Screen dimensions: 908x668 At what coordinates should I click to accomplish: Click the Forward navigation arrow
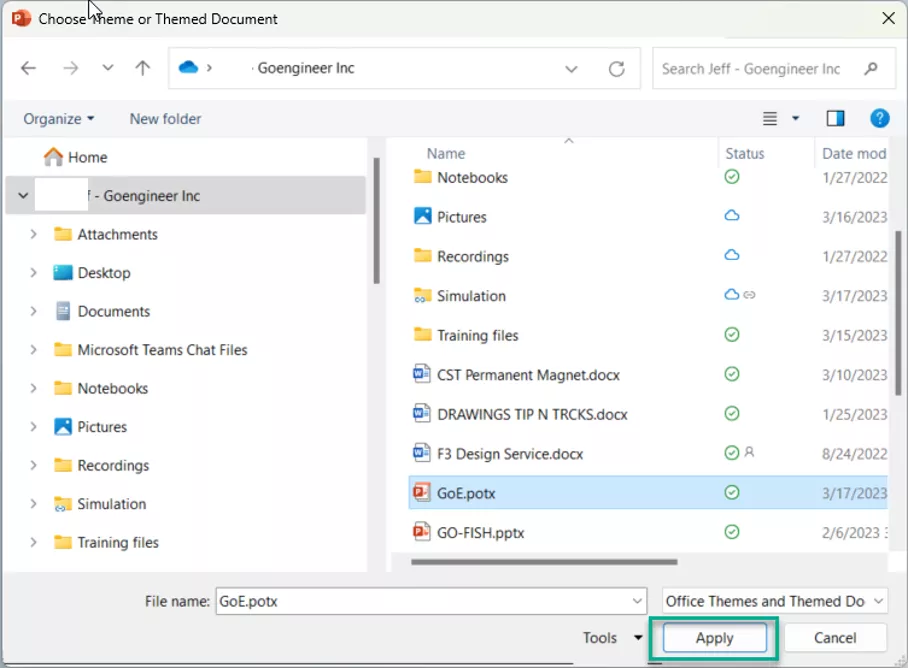(x=71, y=68)
